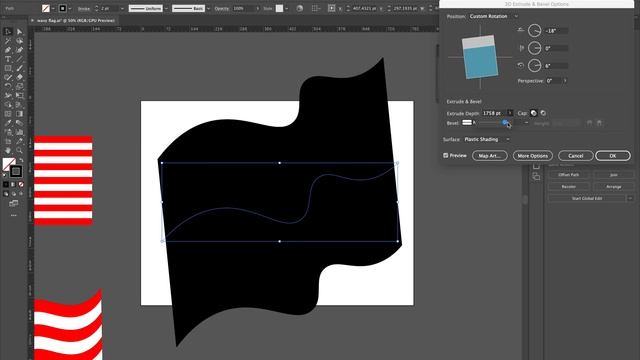Select the Column Graph tool

click(19, 132)
